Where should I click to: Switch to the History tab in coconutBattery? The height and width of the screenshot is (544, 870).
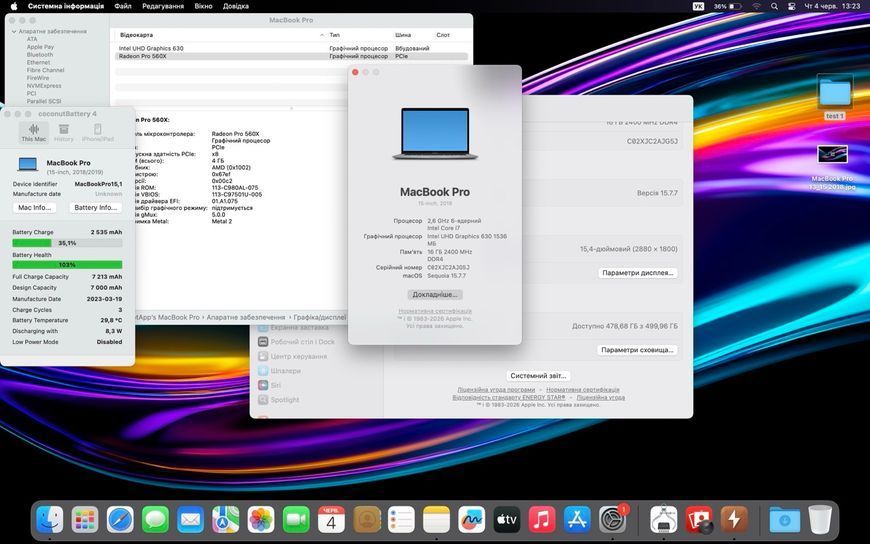(x=64, y=133)
